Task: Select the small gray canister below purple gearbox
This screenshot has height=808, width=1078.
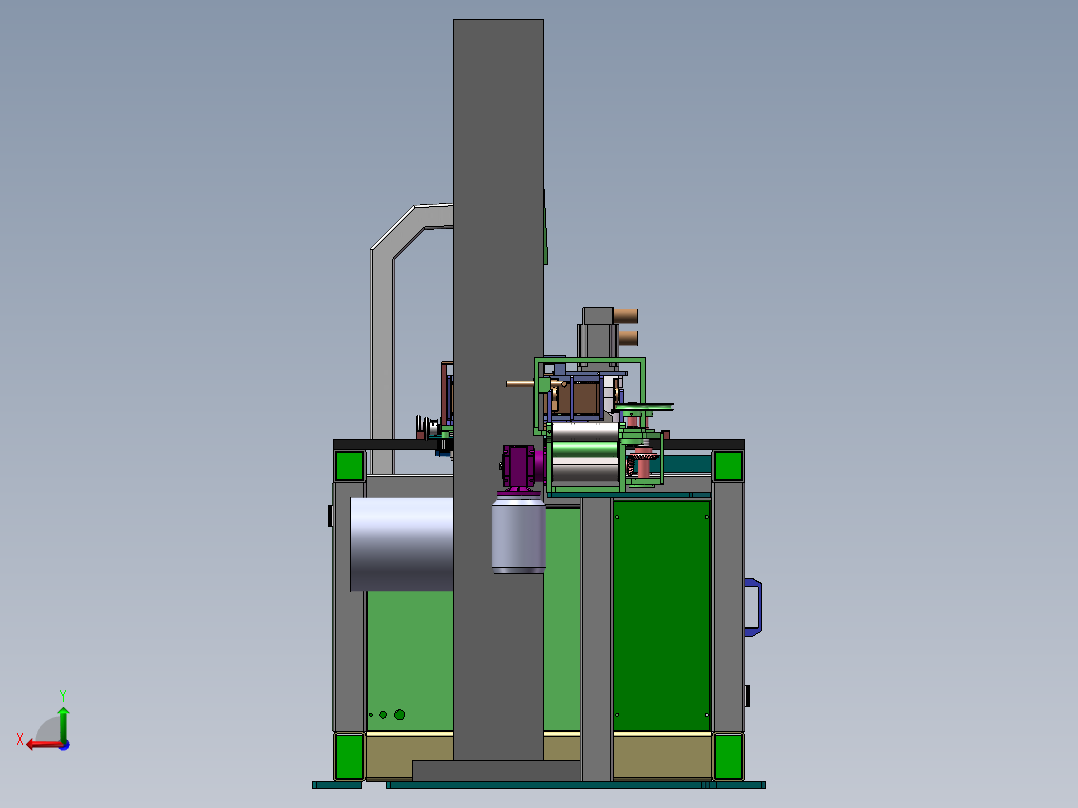Action: pyautogui.click(x=518, y=536)
